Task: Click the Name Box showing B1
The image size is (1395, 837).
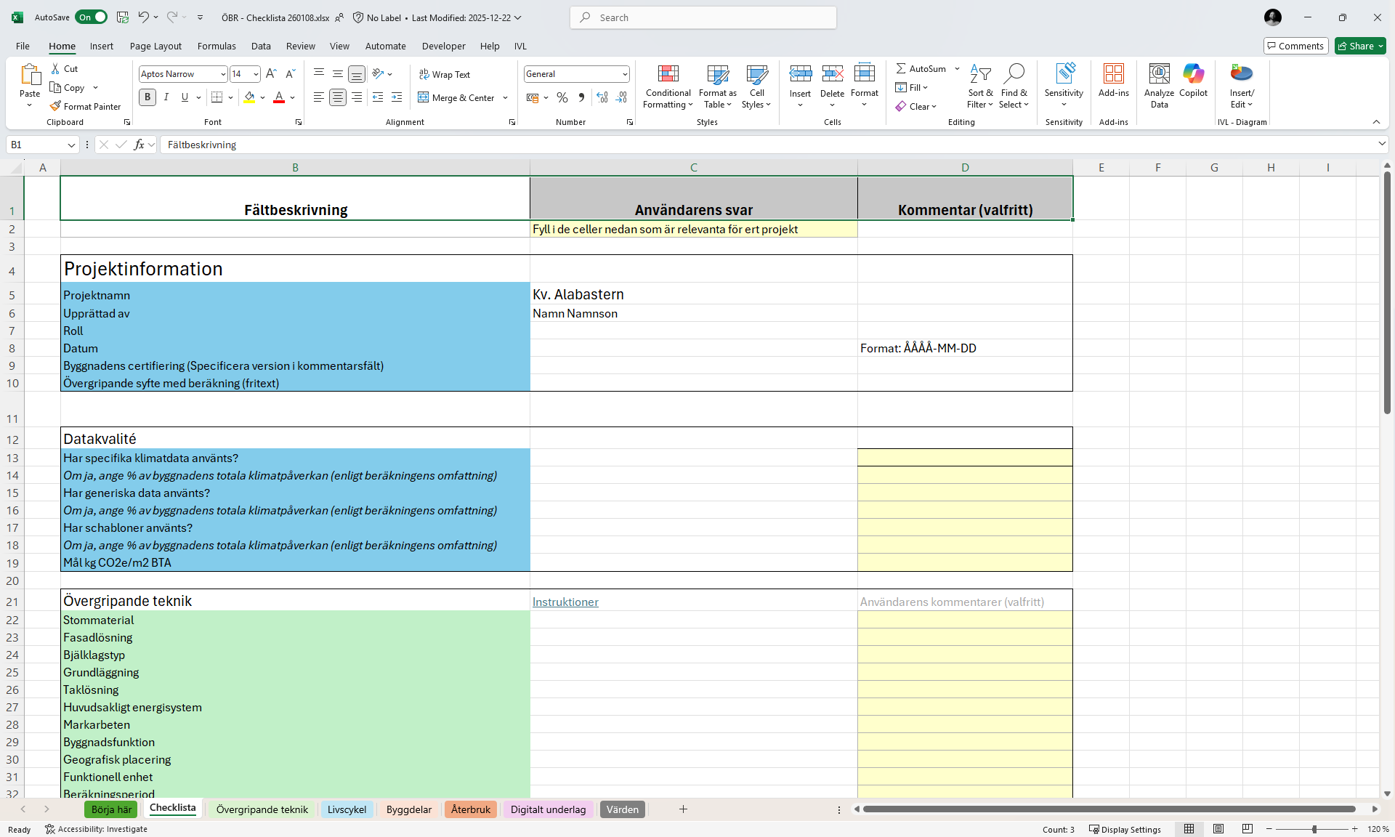Action: coord(36,145)
